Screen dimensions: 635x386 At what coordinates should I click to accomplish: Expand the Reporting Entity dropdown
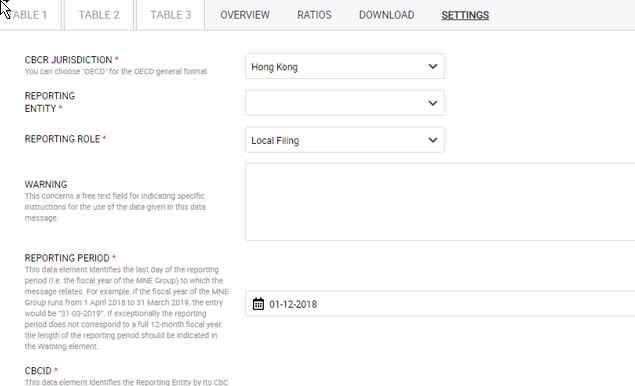pos(345,103)
